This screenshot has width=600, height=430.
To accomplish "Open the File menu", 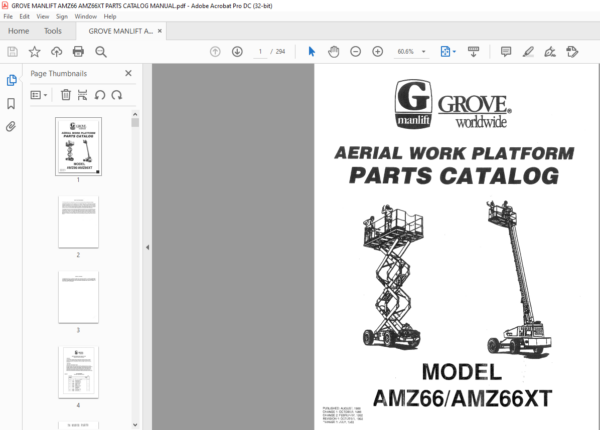I will (8, 16).
